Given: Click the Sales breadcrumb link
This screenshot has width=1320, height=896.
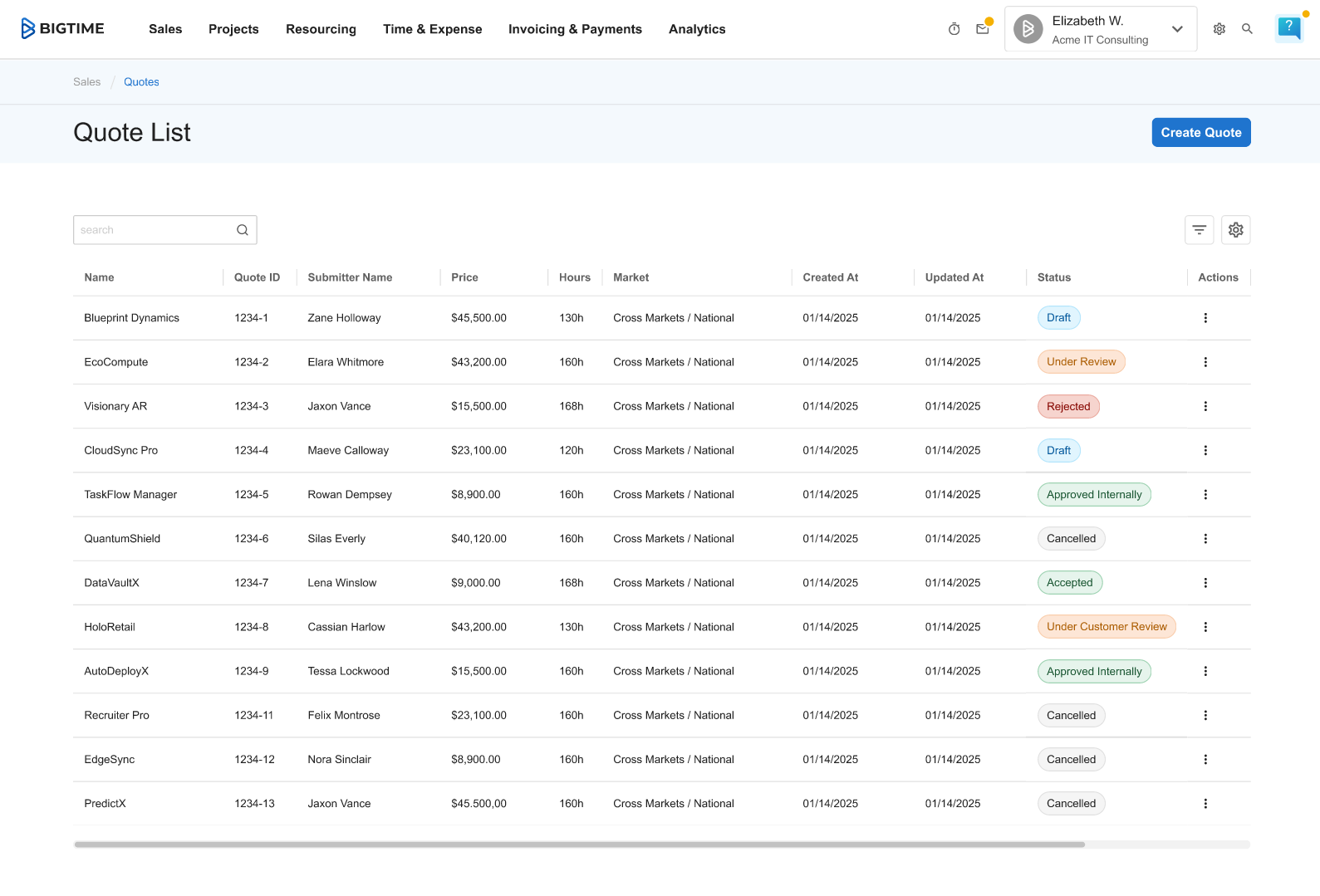Looking at the screenshot, I should coord(86,82).
